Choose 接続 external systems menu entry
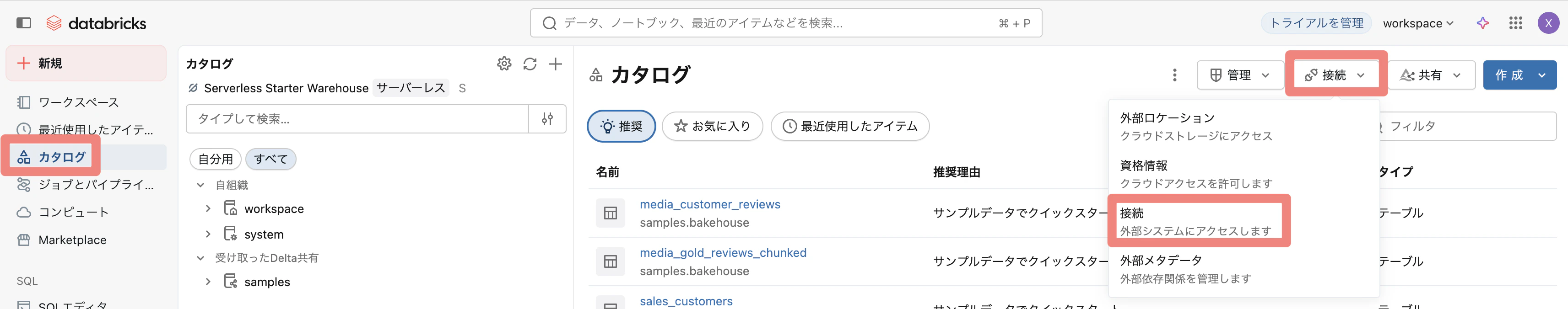Screen dimensions: 1568x309 [x=1244, y=221]
